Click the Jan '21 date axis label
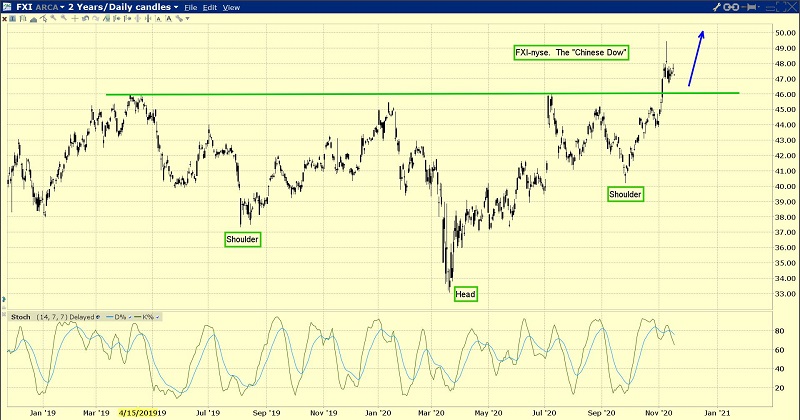The height and width of the screenshot is (420, 800). [x=717, y=413]
